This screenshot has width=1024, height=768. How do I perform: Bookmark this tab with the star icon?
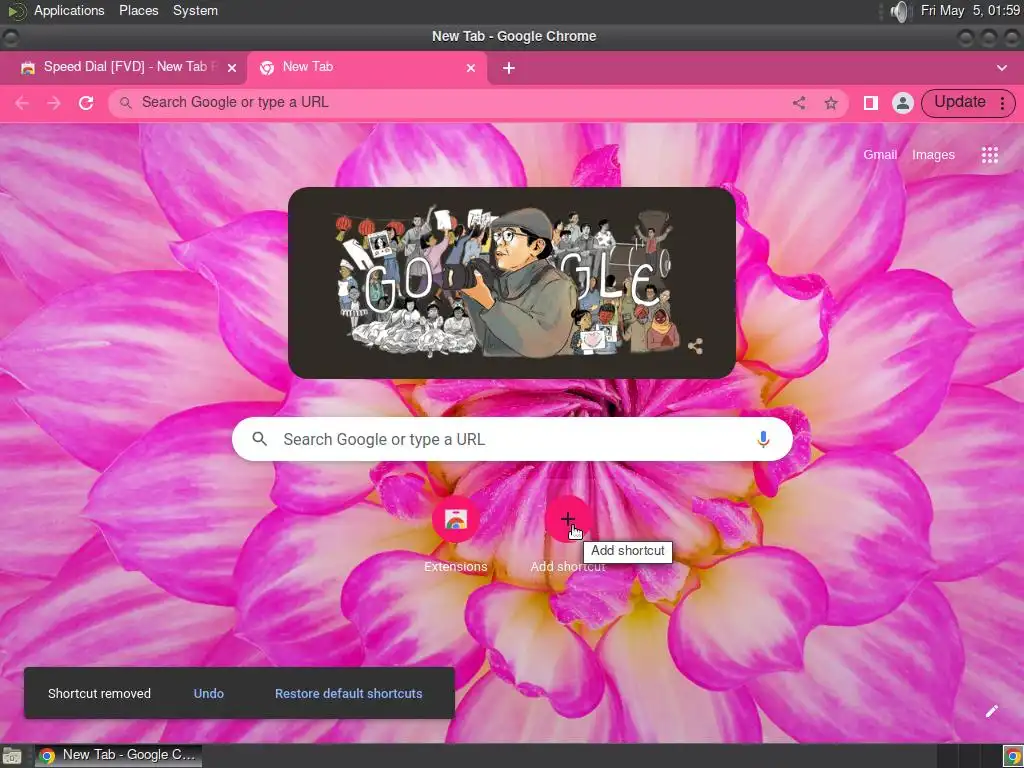pos(831,103)
